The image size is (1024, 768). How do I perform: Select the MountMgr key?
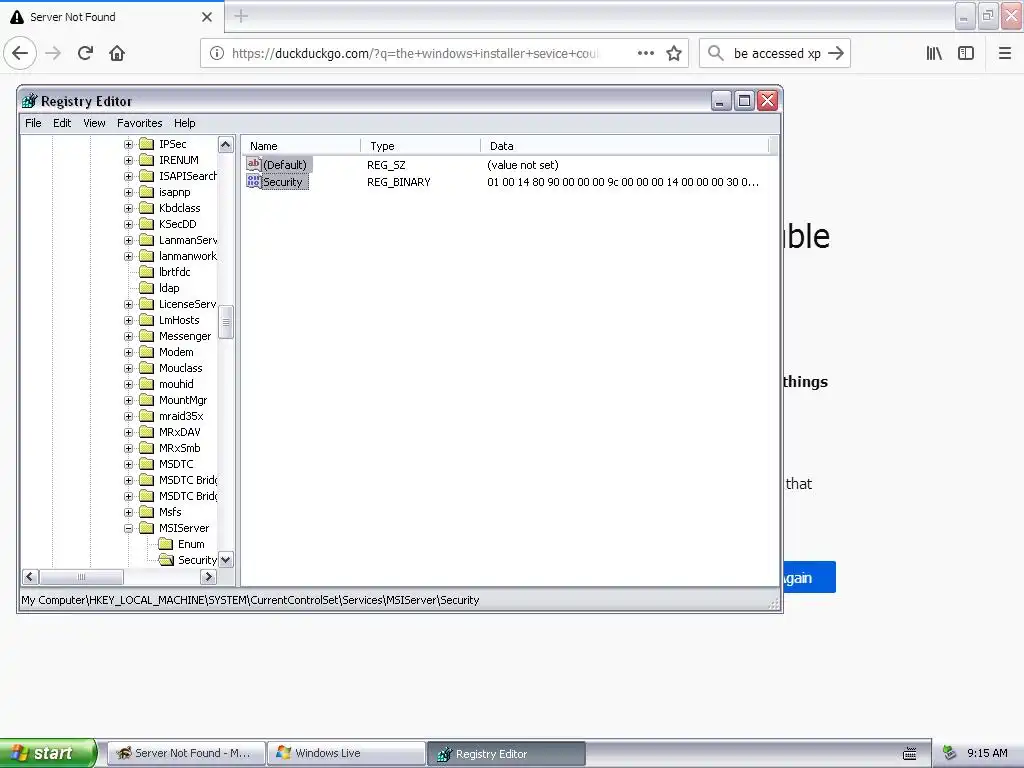tap(183, 400)
